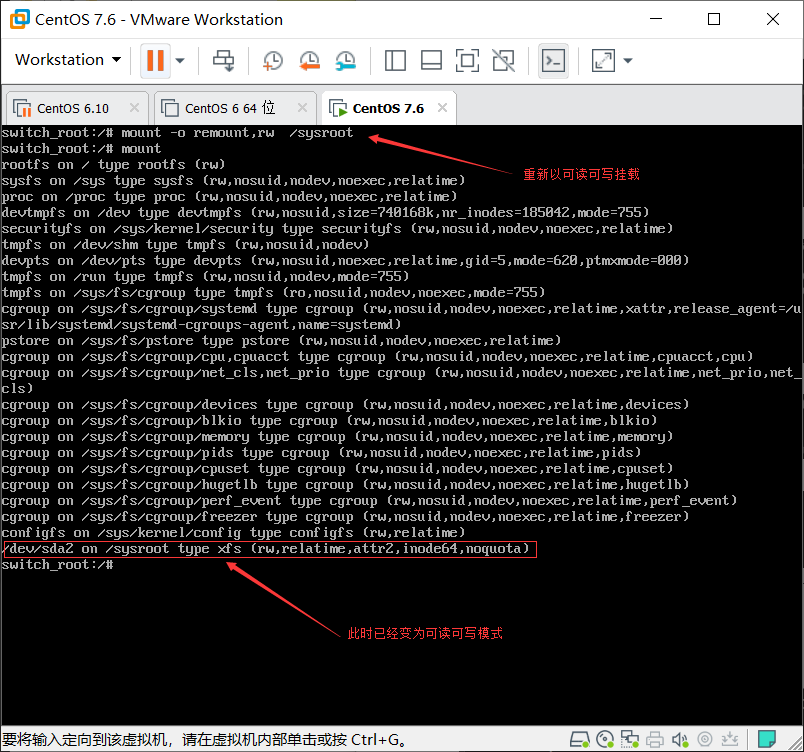Minimize the VMware Workstation window
The height and width of the screenshot is (752, 804).
point(656,19)
